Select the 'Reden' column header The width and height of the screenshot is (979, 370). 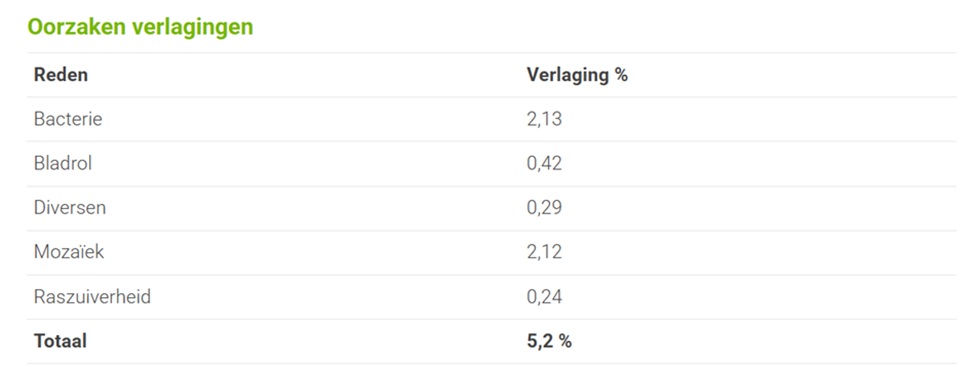tap(61, 75)
